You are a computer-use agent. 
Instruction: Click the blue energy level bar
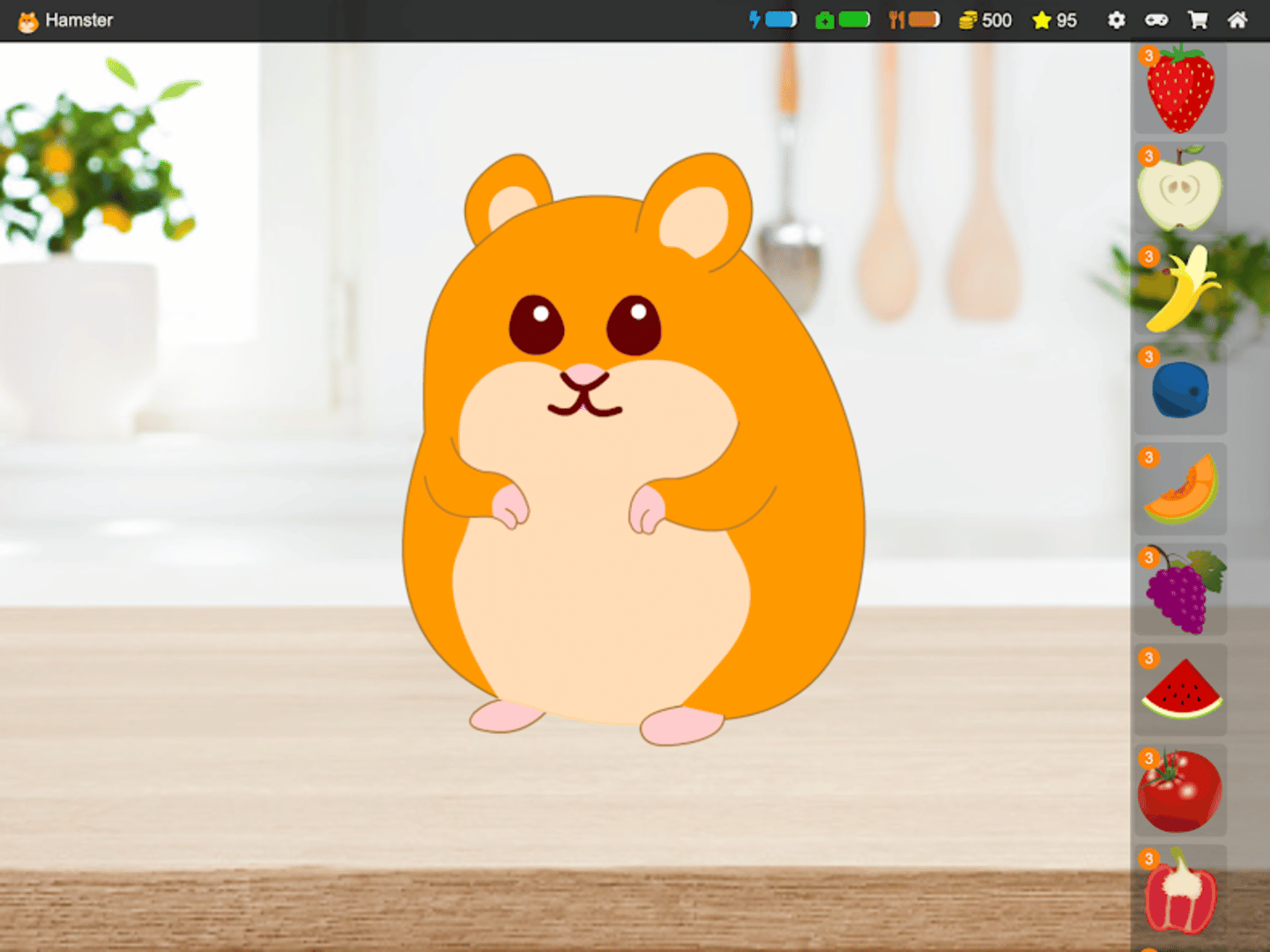[779, 19]
